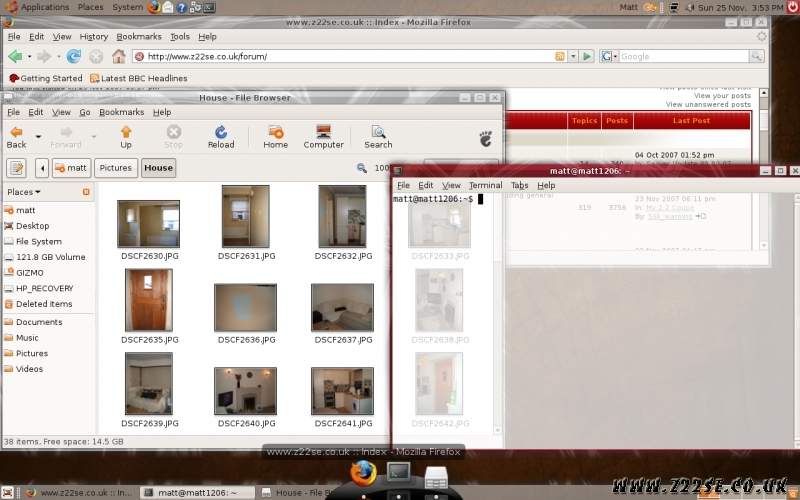800x500 pixels.
Task: Click the path bar left scroll arrow
Action: (42, 168)
